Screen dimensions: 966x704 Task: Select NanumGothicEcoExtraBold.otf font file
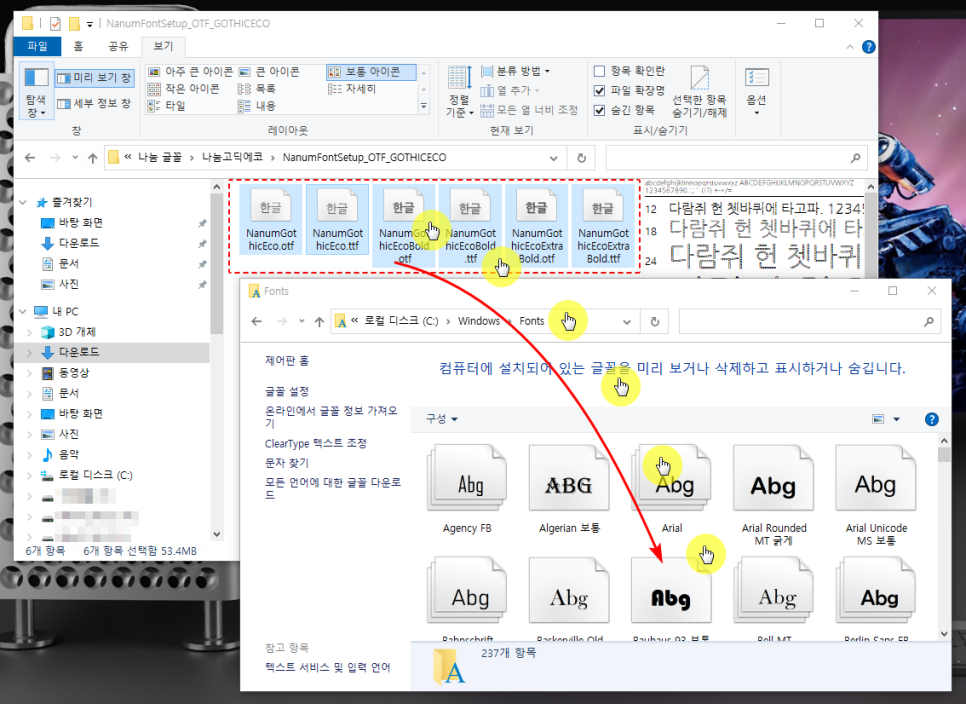click(x=537, y=227)
